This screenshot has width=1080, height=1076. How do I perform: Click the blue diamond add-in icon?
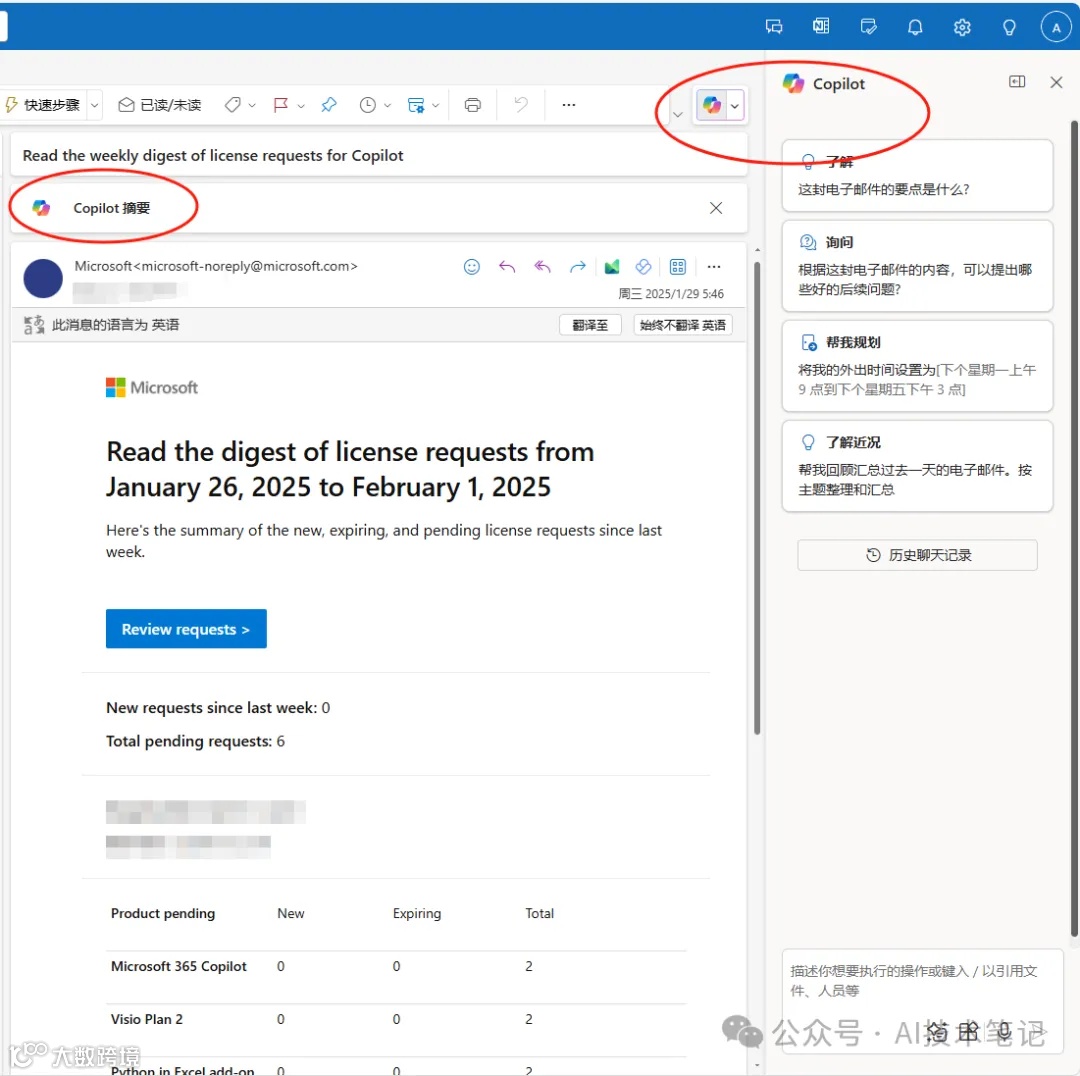tap(643, 267)
